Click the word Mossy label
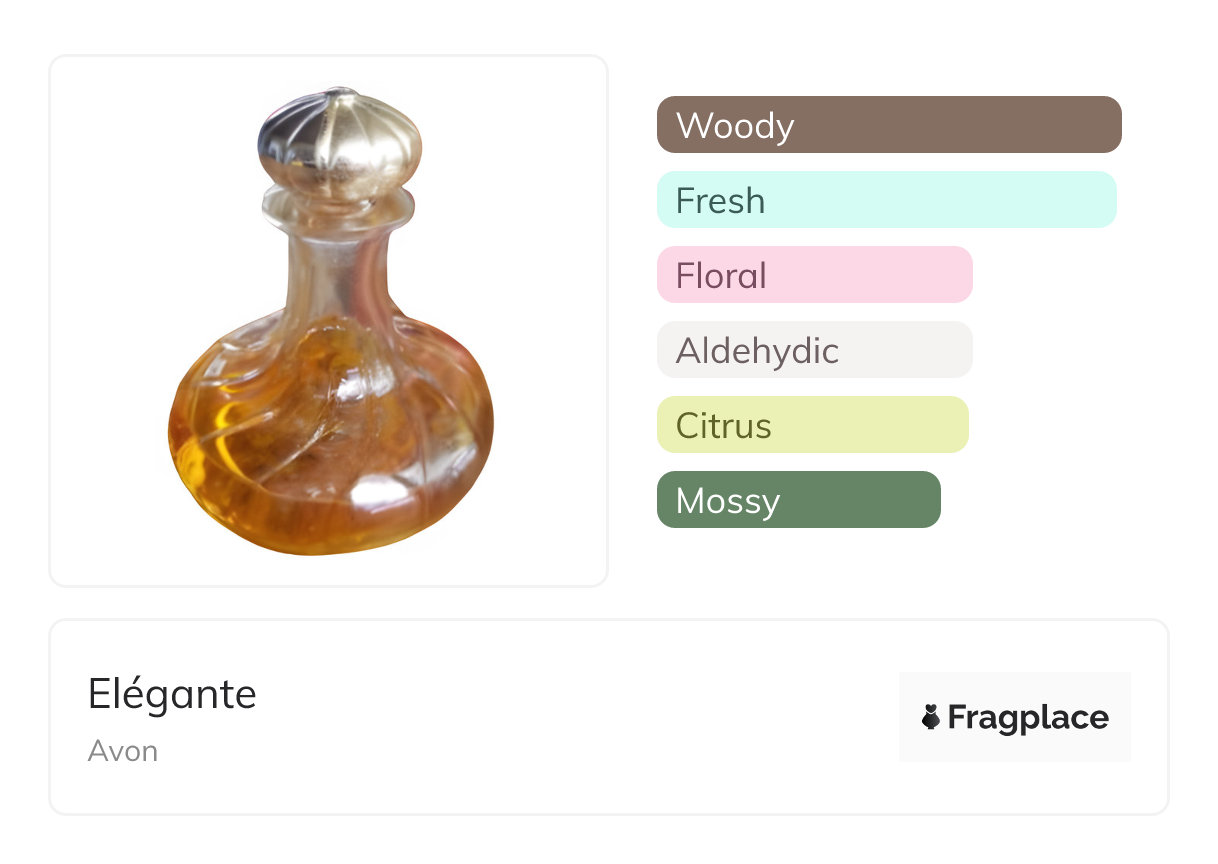 (727, 501)
